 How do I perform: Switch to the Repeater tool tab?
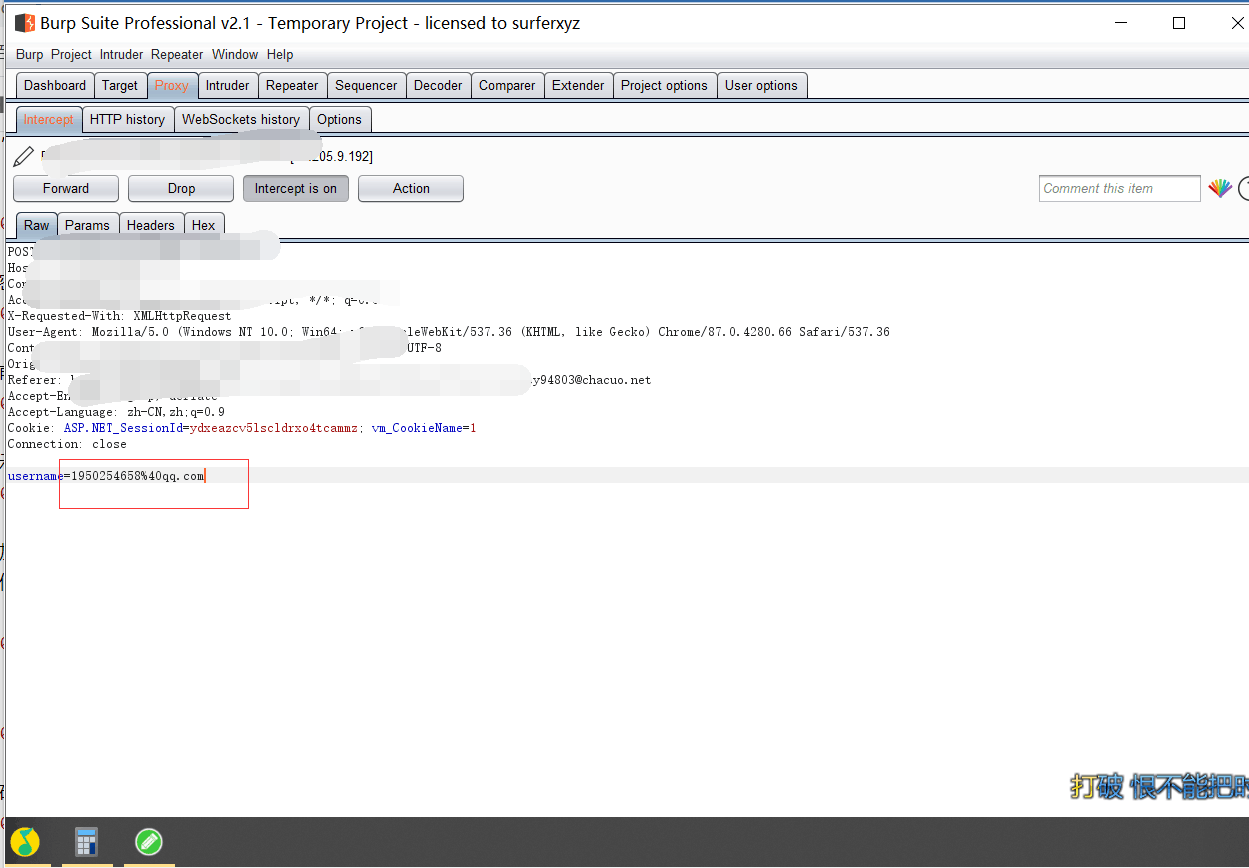[292, 85]
